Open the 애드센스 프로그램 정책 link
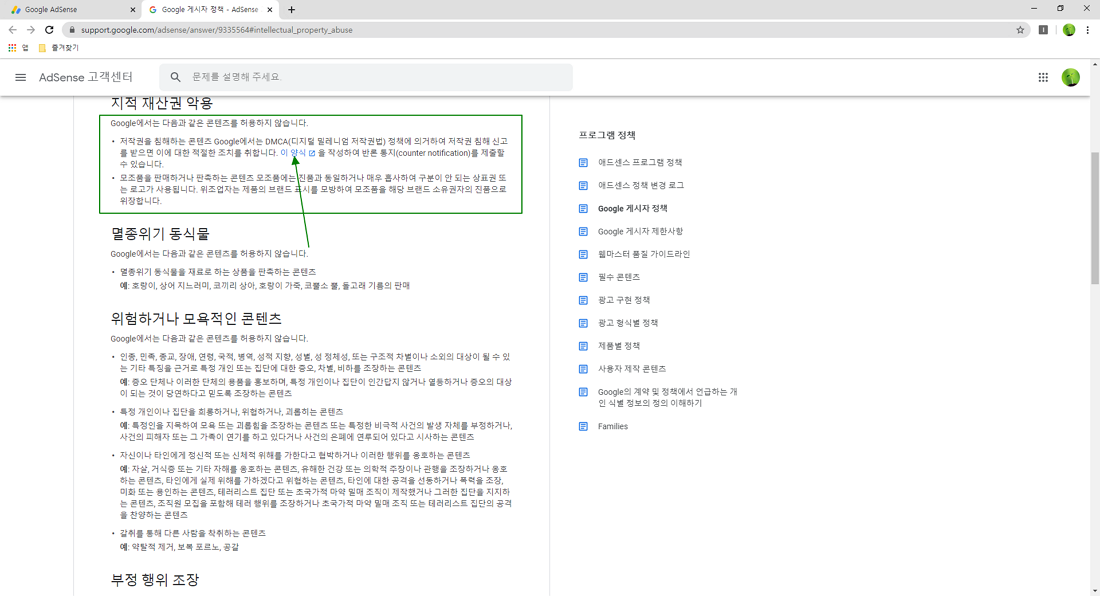The image size is (1100, 596). click(640, 163)
